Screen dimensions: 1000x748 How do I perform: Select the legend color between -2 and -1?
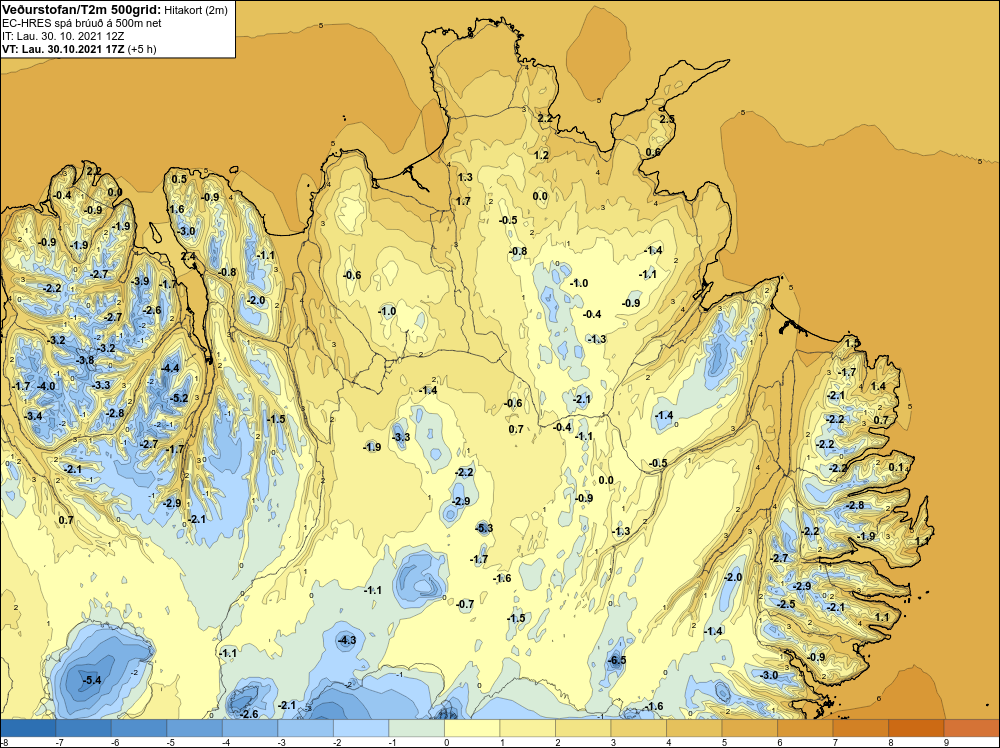[361, 728]
